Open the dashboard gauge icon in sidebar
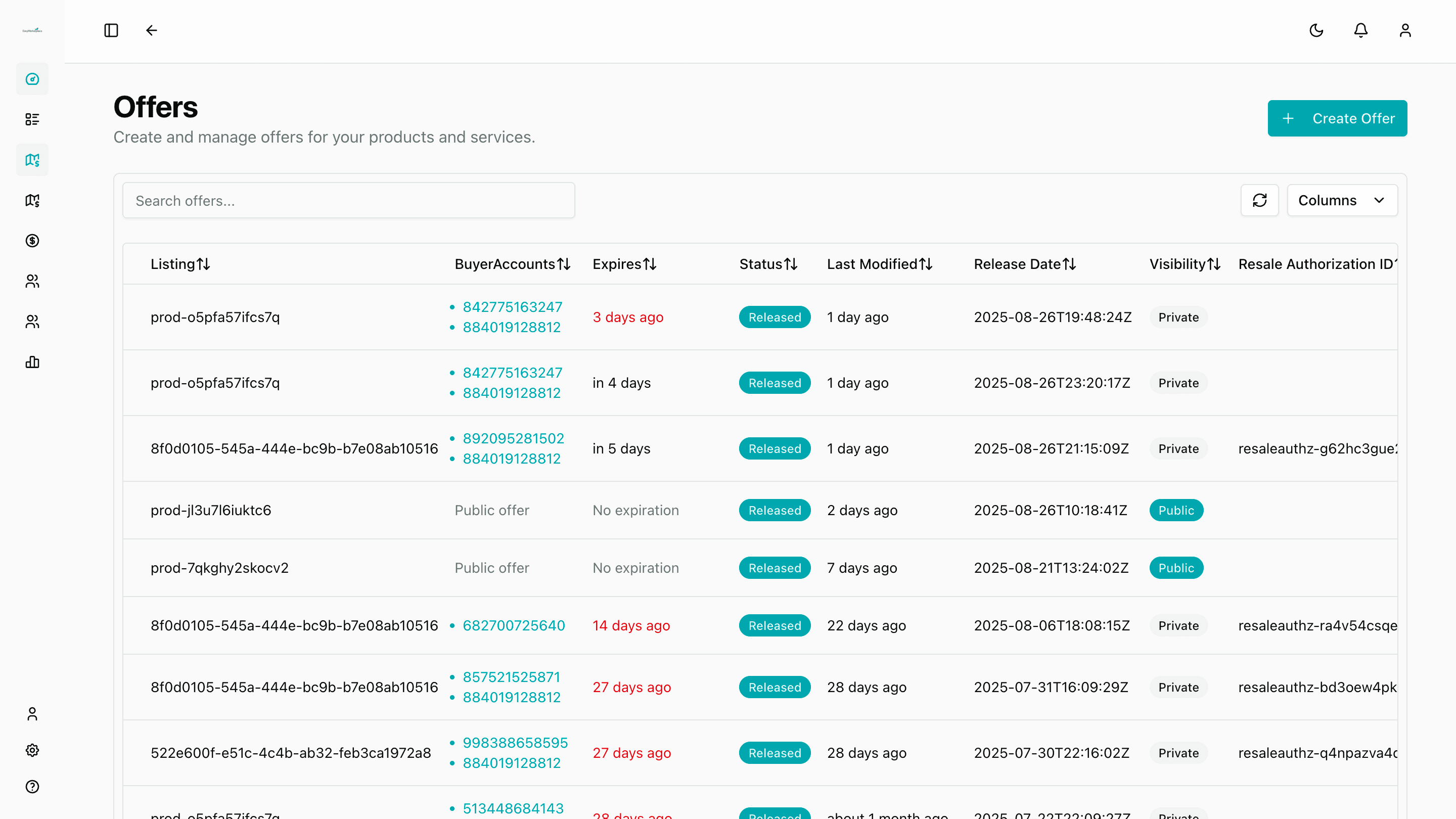The height and width of the screenshot is (819, 1456). click(32, 79)
